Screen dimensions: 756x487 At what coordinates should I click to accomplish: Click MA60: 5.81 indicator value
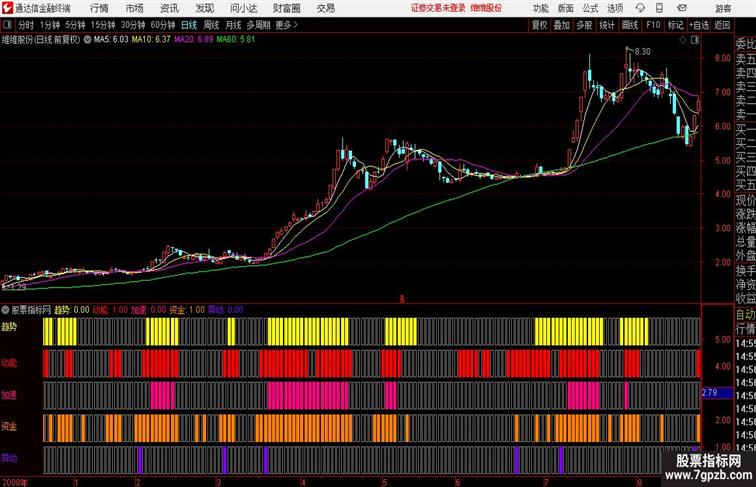coord(236,40)
